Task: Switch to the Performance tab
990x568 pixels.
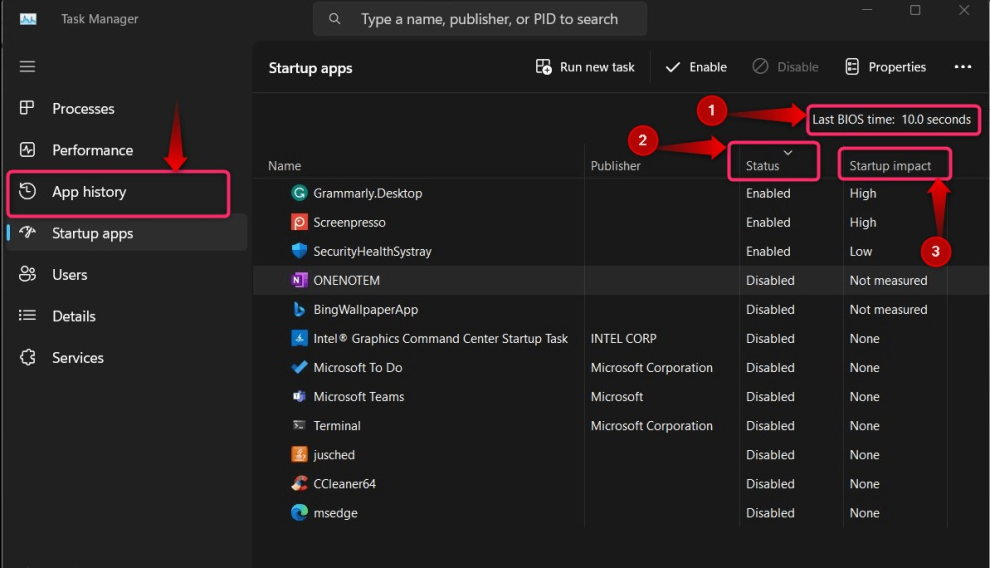Action: pyautogui.click(x=92, y=150)
